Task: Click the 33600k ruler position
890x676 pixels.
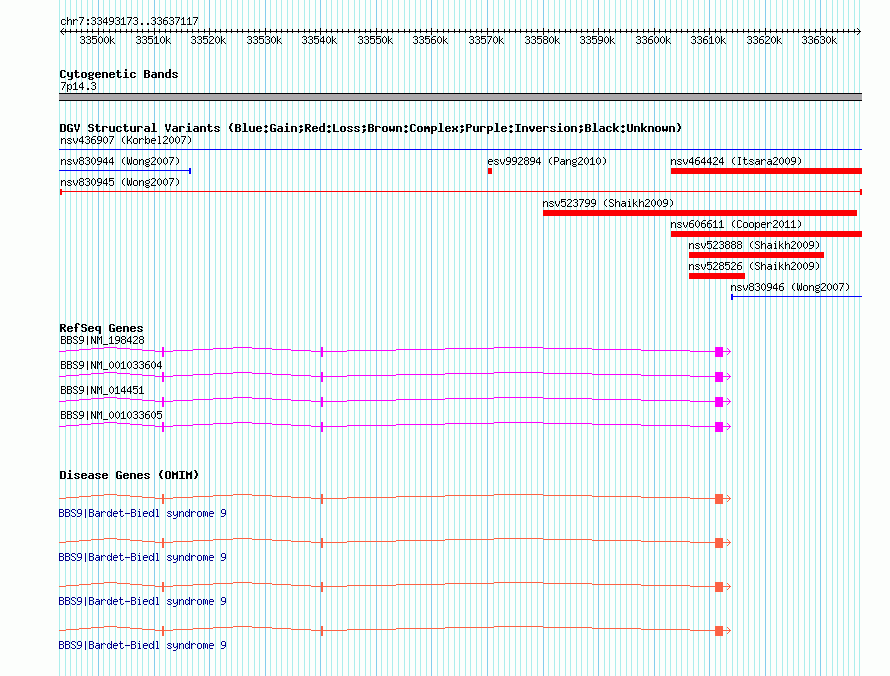Action: click(653, 40)
